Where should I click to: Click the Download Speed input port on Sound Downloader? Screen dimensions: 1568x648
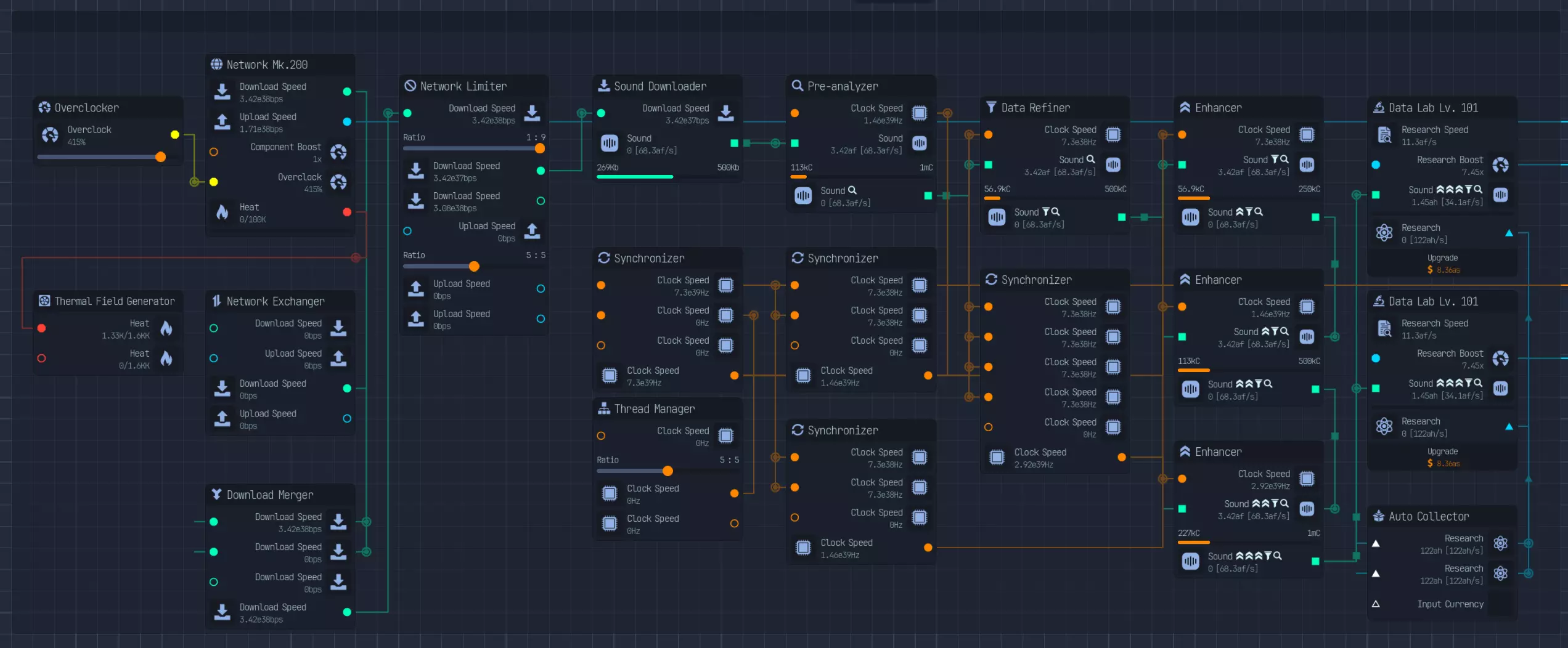[x=601, y=113]
